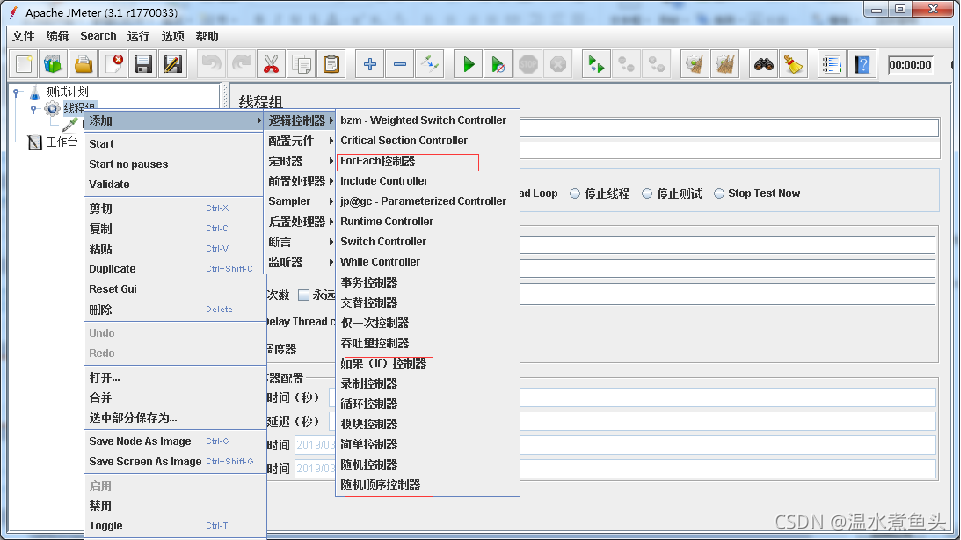Start the test with green play icon
Screen dimensions: 961x540
[x=468, y=64]
